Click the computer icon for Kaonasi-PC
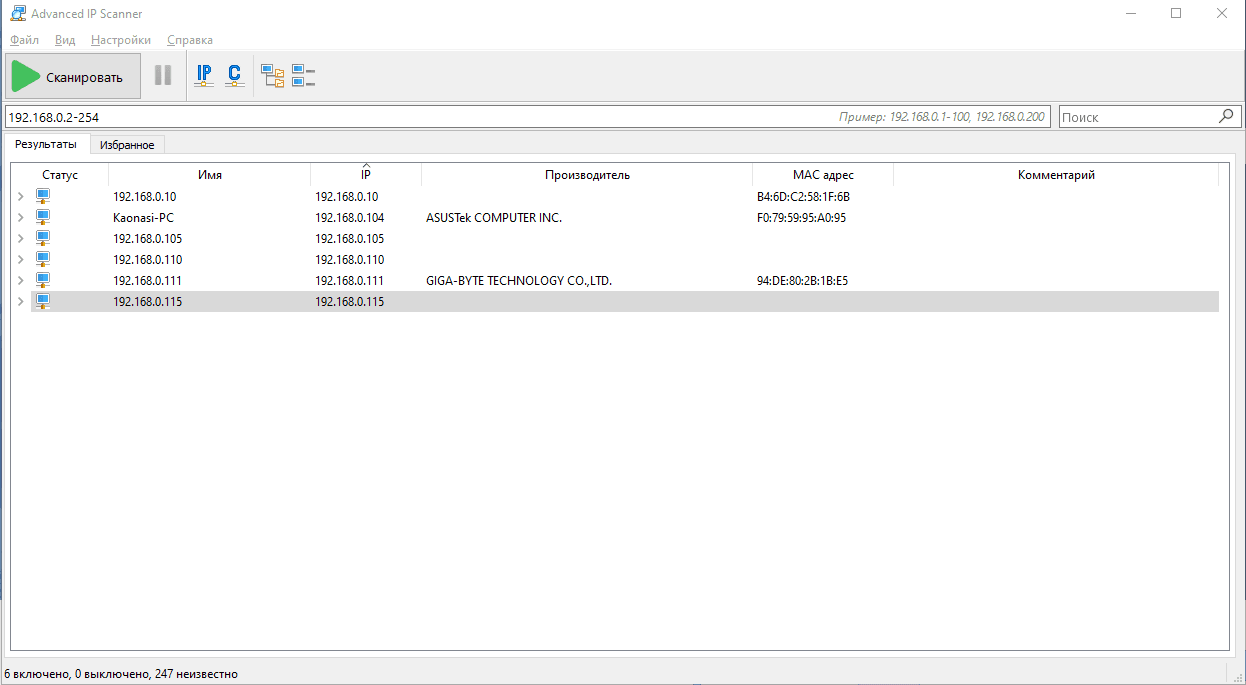The height and width of the screenshot is (685, 1246). [43, 218]
